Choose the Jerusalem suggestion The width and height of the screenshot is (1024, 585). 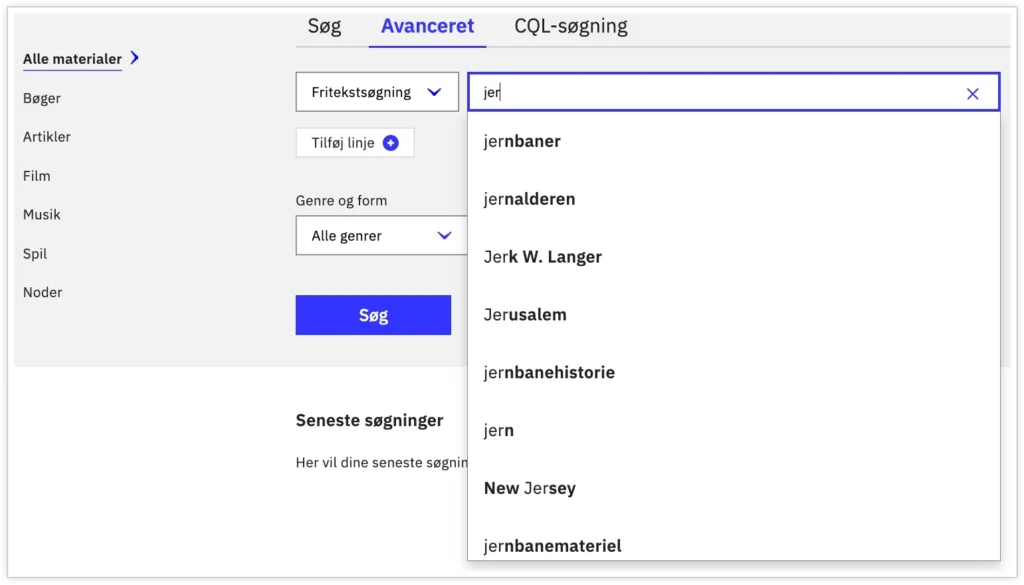(525, 315)
